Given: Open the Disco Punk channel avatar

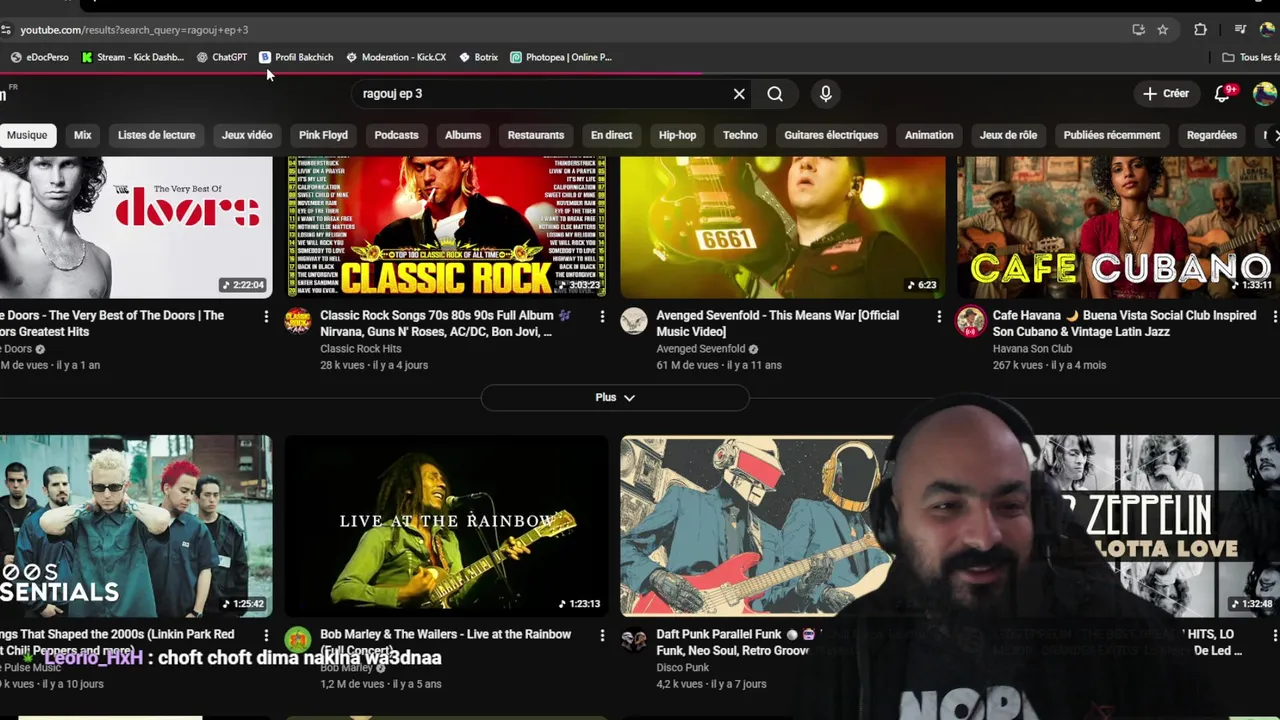Looking at the screenshot, I should pyautogui.click(x=634, y=639).
